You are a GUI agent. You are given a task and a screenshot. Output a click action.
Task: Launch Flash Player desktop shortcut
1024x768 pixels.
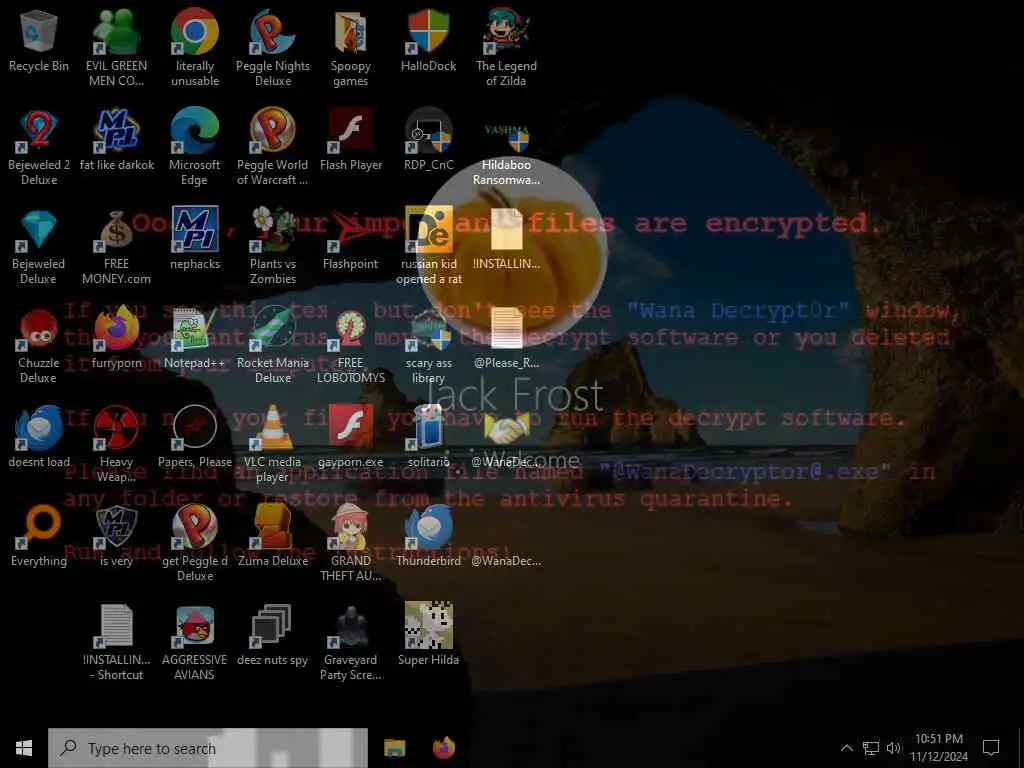351,140
